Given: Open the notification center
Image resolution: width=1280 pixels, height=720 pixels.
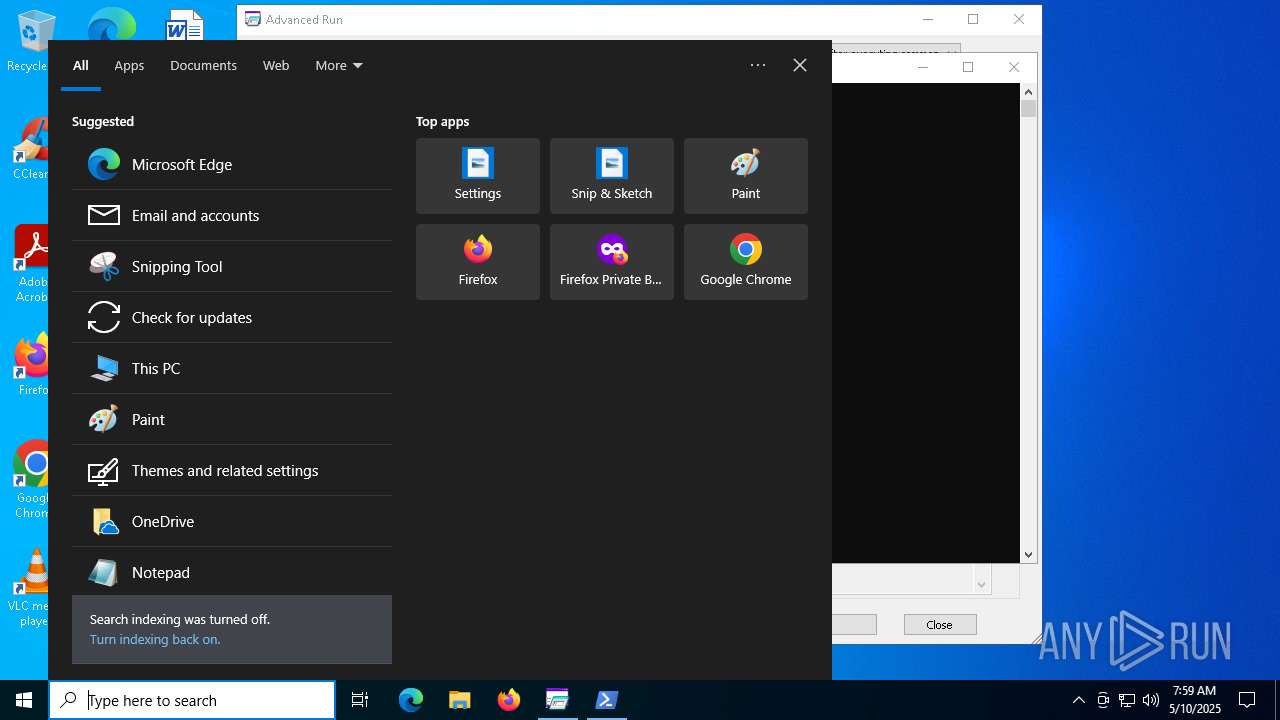Looking at the screenshot, I should pos(1247,700).
